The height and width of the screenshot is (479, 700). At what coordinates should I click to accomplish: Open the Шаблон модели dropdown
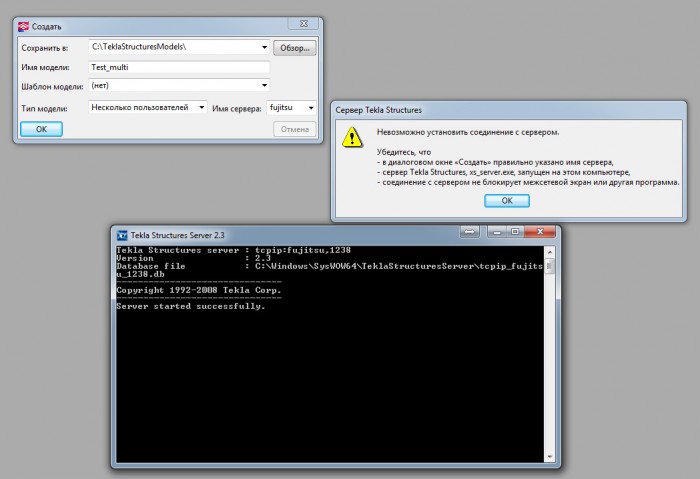(264, 85)
